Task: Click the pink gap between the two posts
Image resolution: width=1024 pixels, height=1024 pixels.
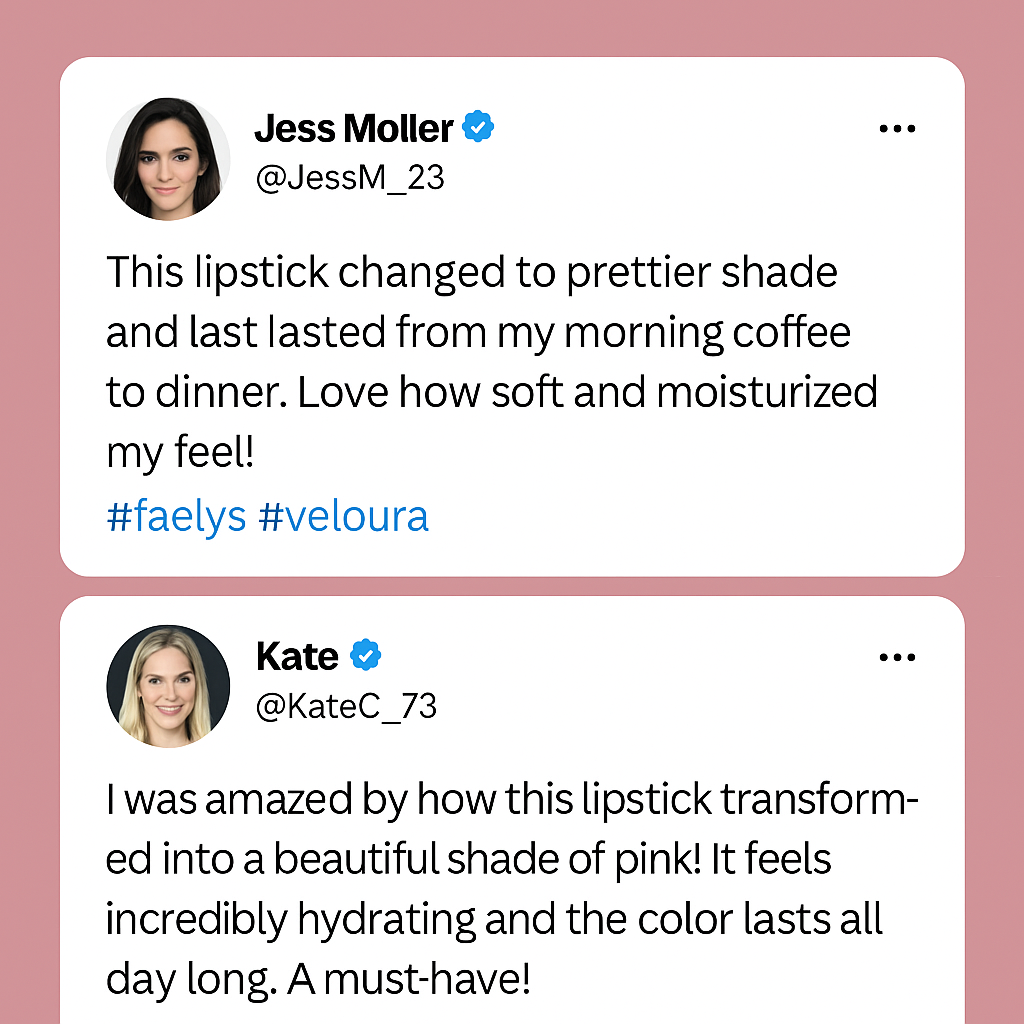Action: [512, 586]
